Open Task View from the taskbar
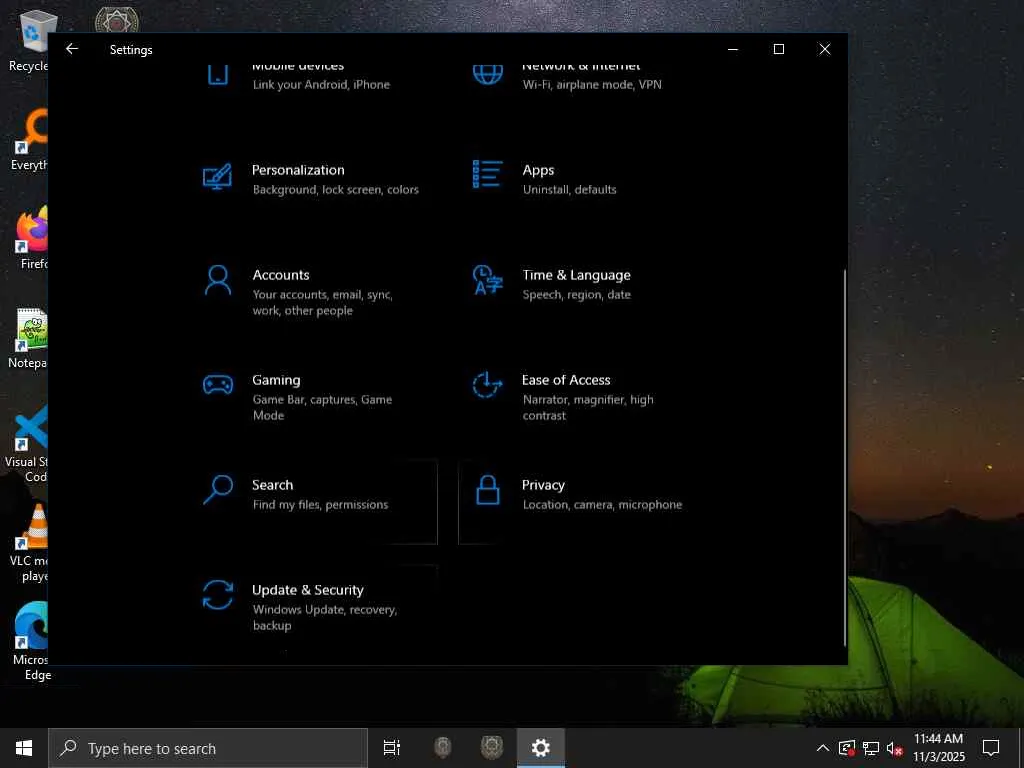 (392, 748)
